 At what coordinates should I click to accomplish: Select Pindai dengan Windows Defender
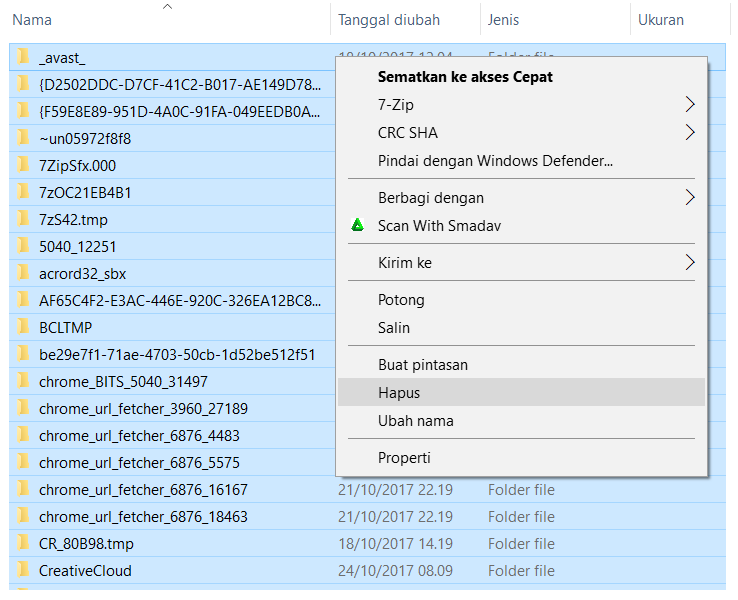[495, 160]
